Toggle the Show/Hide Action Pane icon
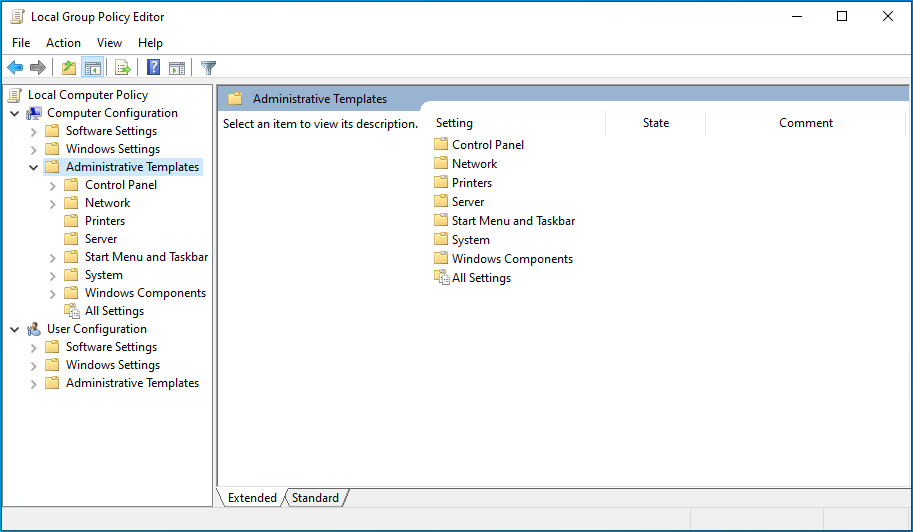The height and width of the screenshot is (532, 913). pyautogui.click(x=177, y=68)
